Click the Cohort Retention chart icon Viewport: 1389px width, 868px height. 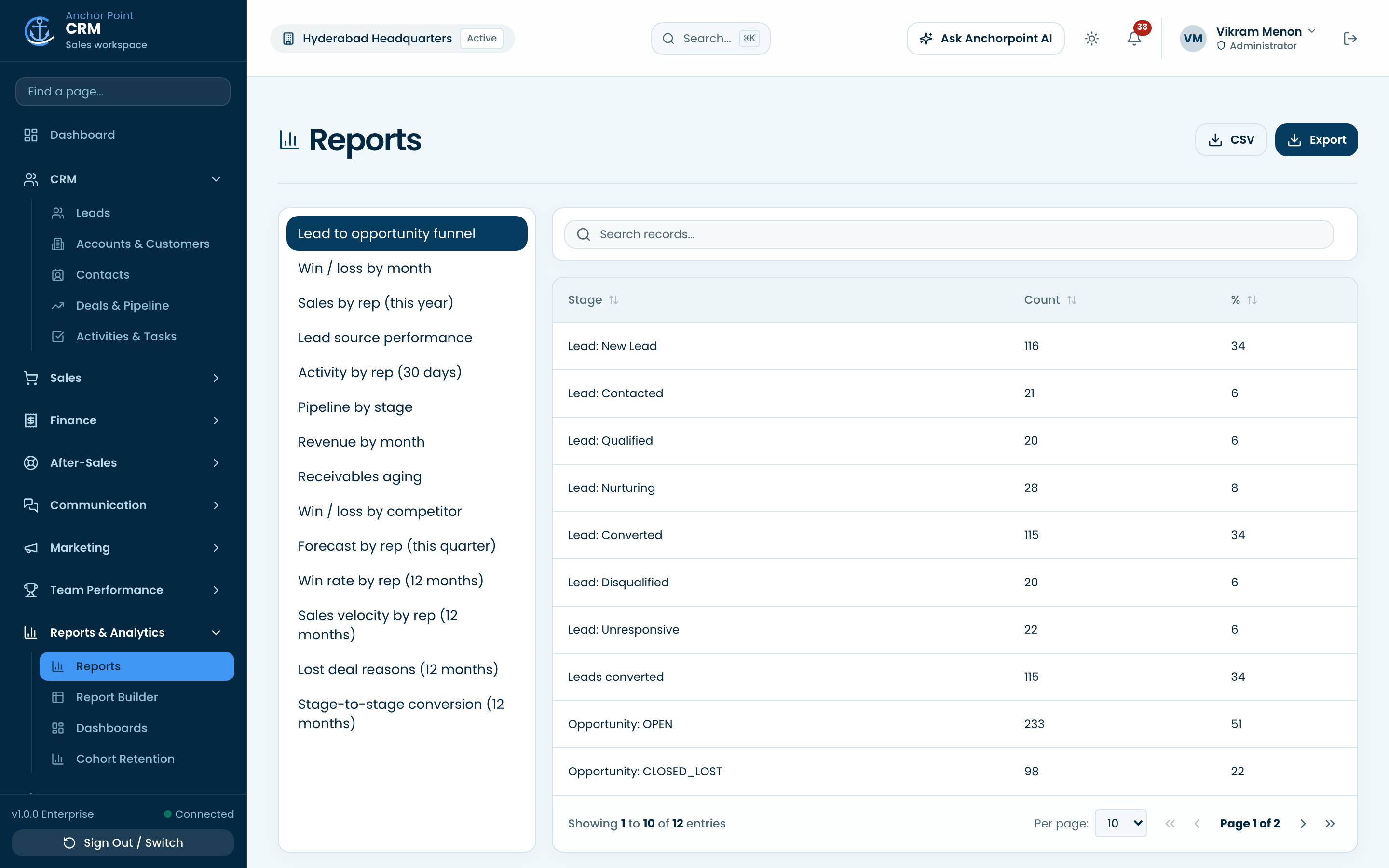pyautogui.click(x=58, y=759)
